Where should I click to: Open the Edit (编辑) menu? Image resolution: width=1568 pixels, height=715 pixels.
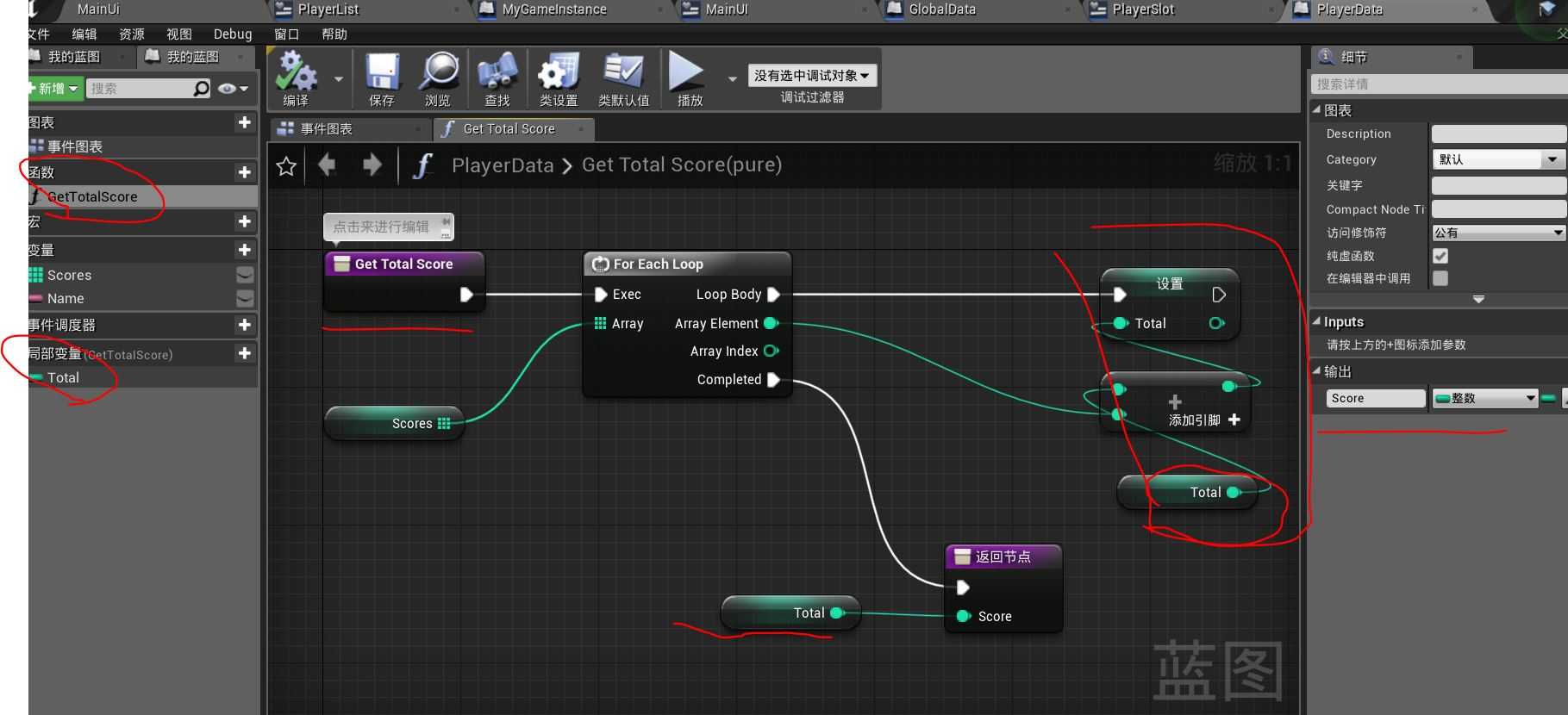tap(84, 34)
